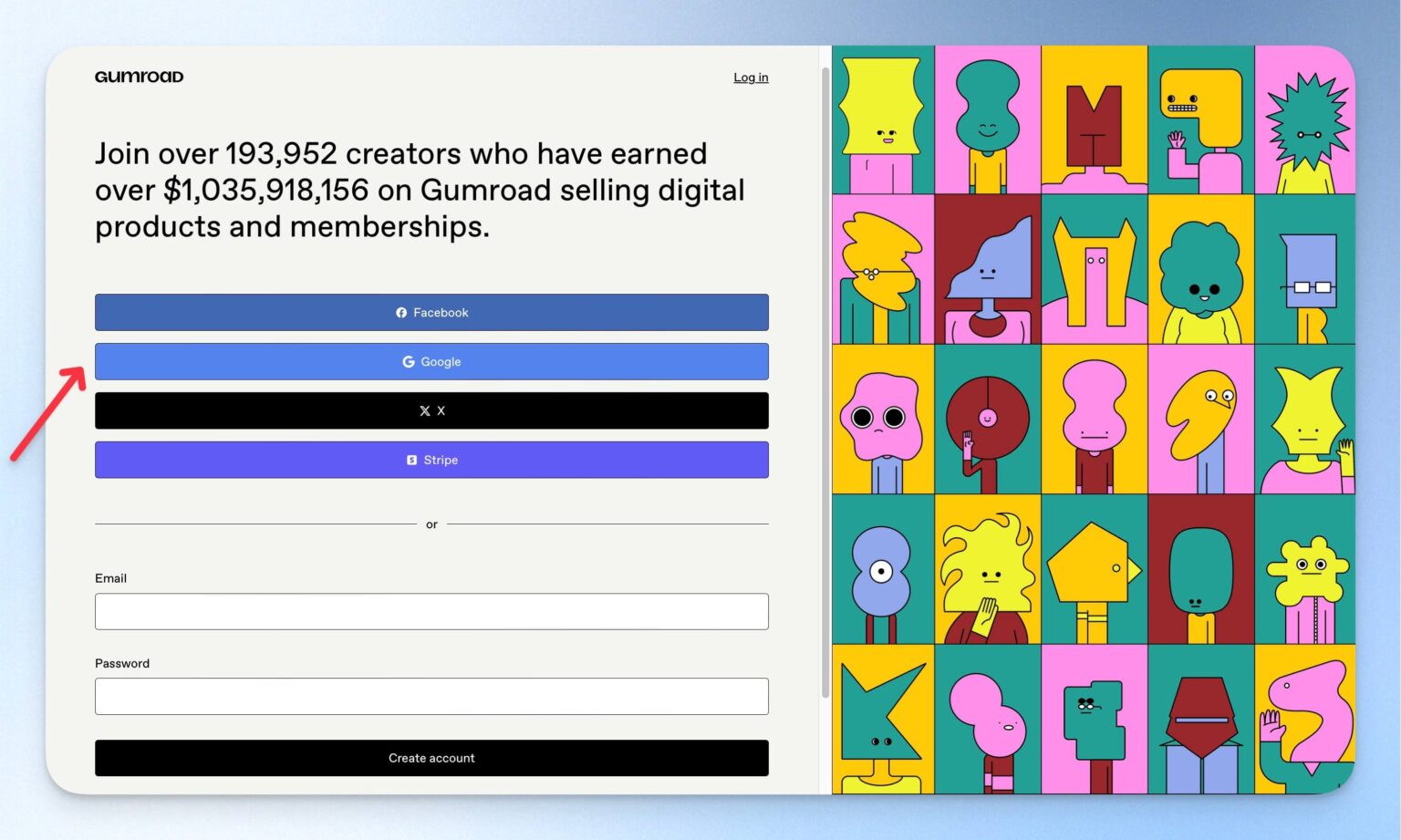Screen dimensions: 1401x840
Task: Click the X logo icon
Action: tap(425, 411)
